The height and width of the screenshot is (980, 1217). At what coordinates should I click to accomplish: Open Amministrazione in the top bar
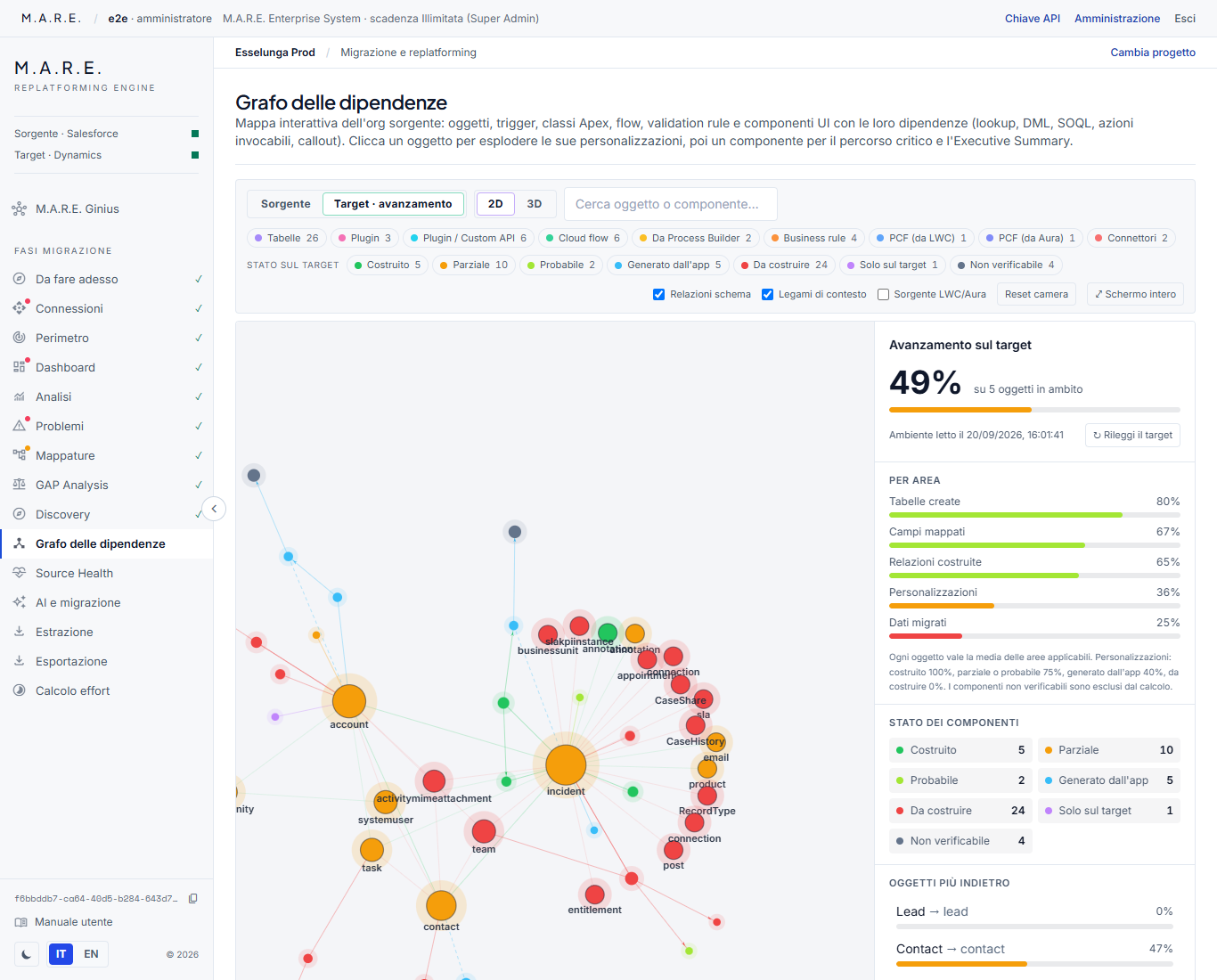coord(1117,19)
